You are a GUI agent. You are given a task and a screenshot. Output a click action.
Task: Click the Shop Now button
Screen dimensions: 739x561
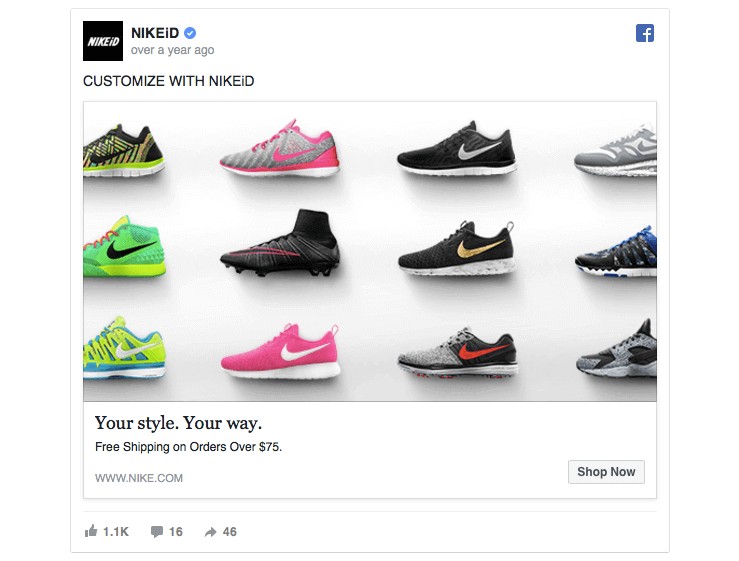[x=606, y=472]
